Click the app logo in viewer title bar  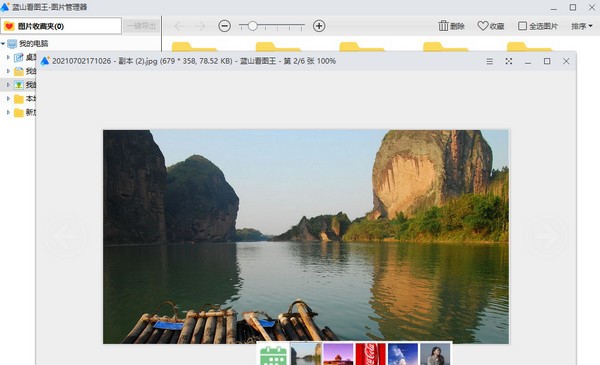point(45,61)
